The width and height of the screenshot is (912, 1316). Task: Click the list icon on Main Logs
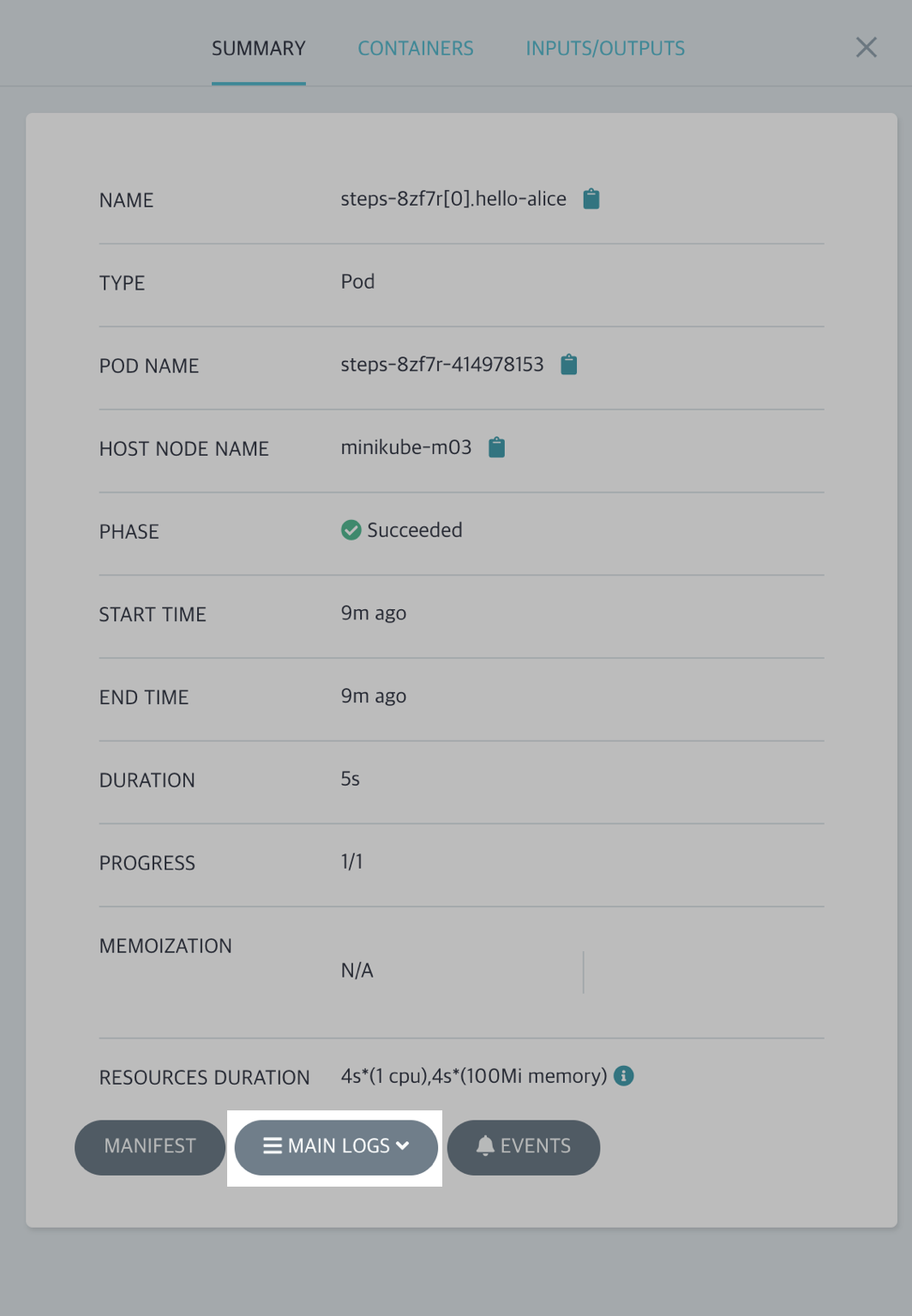click(273, 1146)
